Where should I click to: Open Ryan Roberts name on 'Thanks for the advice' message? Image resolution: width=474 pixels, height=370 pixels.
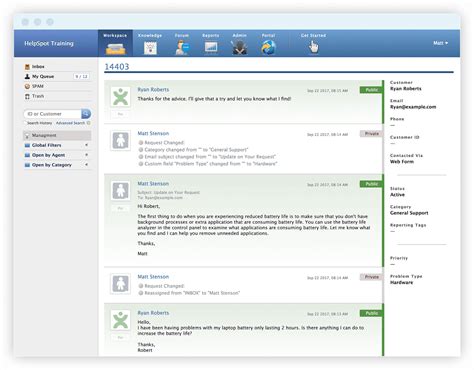pyautogui.click(x=153, y=90)
